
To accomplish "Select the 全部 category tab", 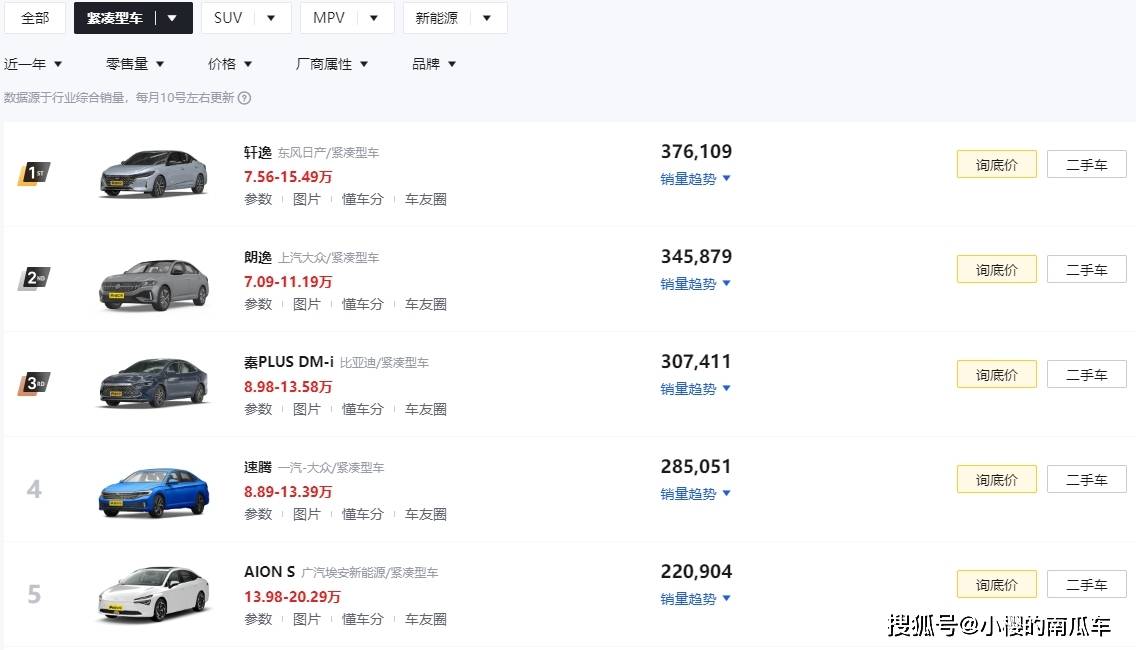I will (35, 17).
